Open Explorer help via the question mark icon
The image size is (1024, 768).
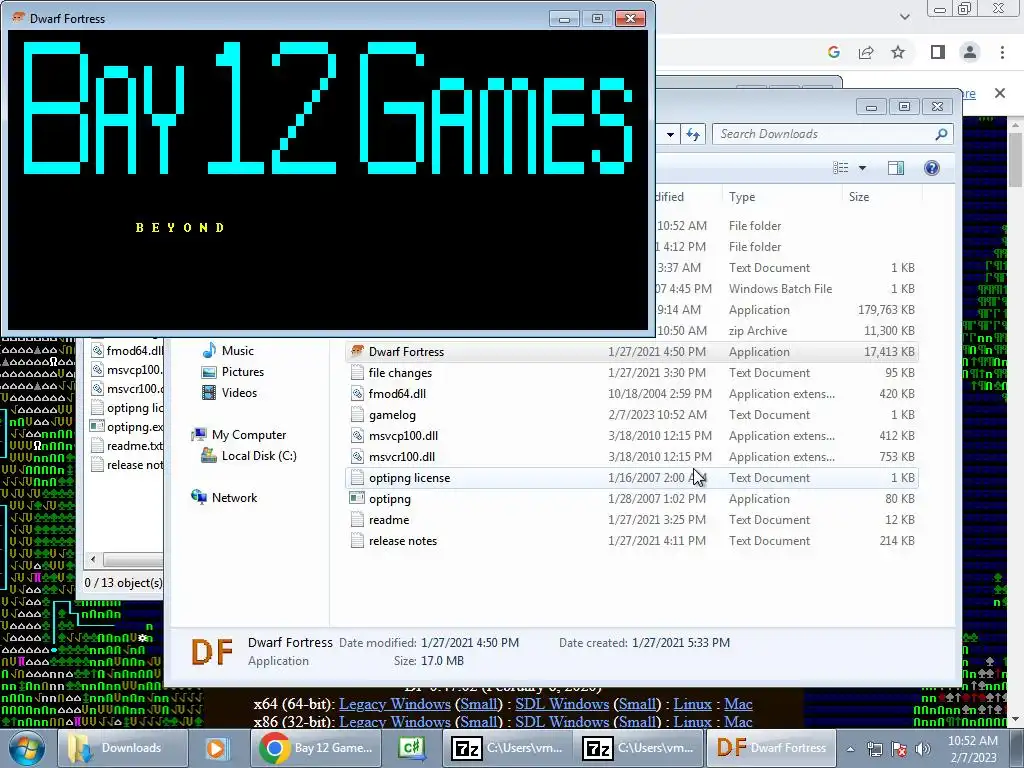(x=932, y=168)
